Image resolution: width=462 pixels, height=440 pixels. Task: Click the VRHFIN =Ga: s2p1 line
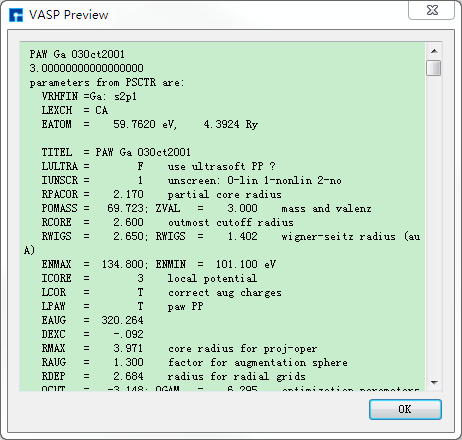click(x=89, y=96)
